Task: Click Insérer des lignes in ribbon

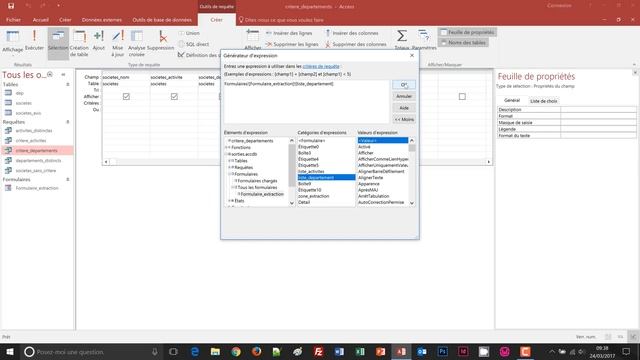Action: [x=289, y=33]
